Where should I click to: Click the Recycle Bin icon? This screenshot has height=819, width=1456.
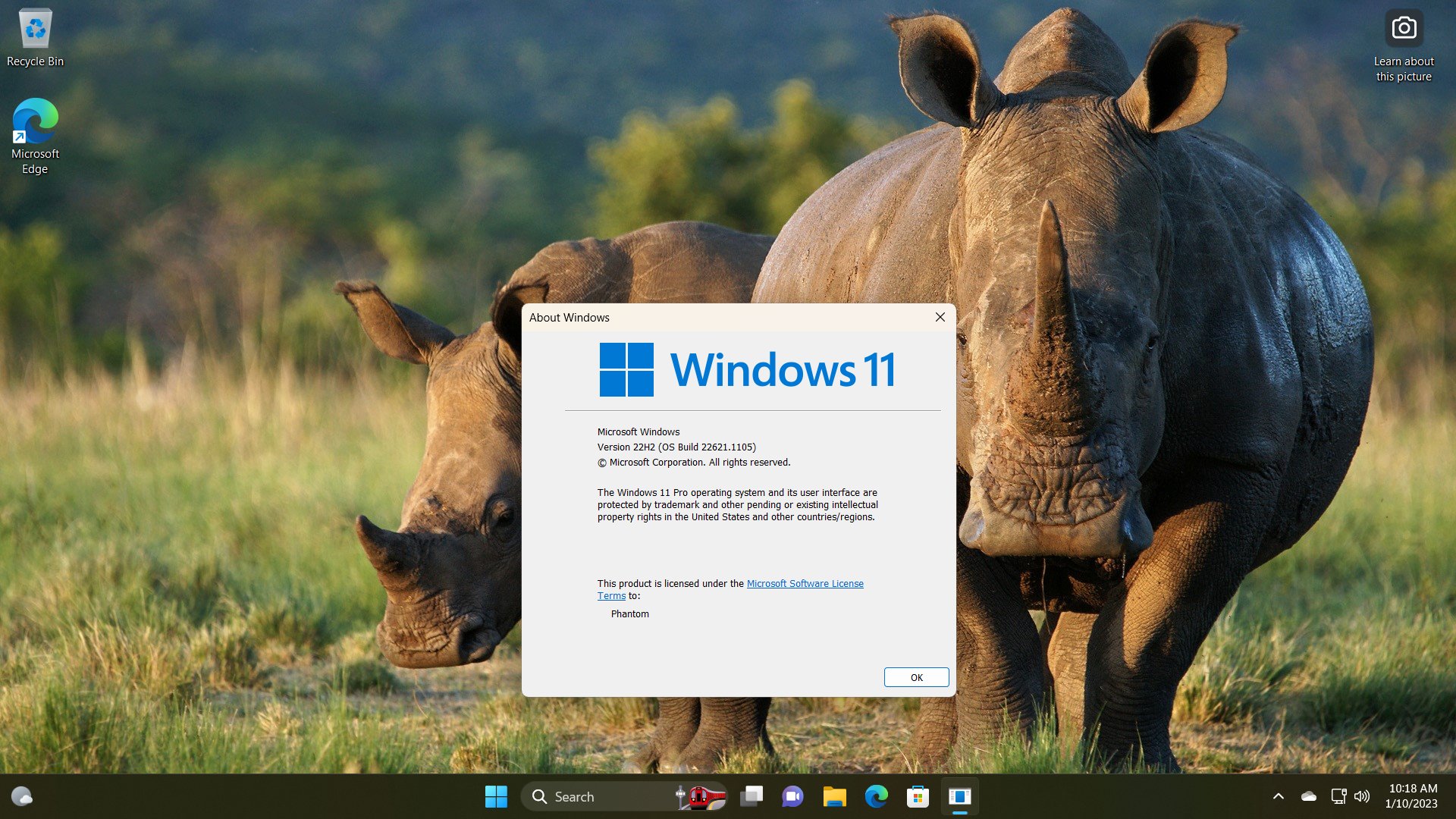[x=35, y=30]
